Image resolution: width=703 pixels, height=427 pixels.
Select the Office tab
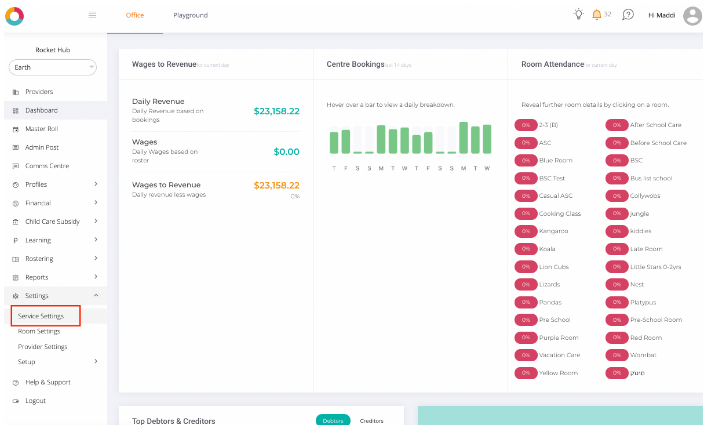click(x=135, y=16)
